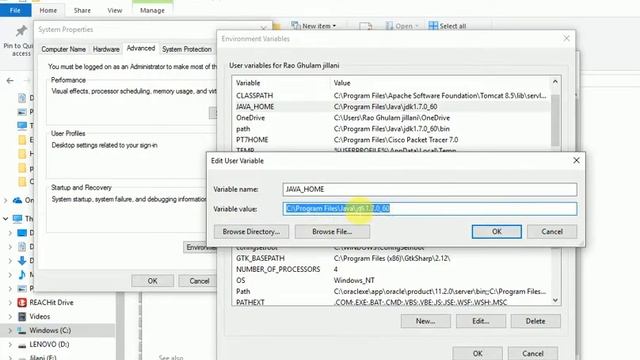Viewport: 640px width, 360px height.
Task: Select the Computer Name tab in System Properties
Action: point(64,49)
